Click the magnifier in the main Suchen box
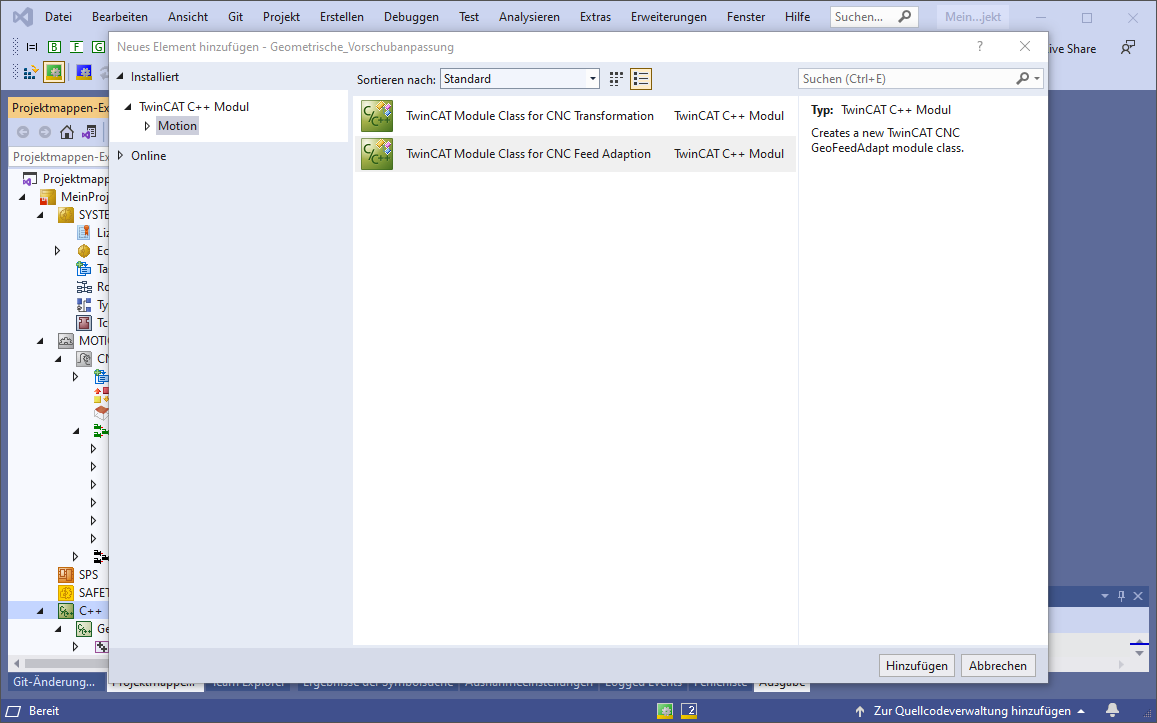The image size is (1157, 723). (905, 16)
